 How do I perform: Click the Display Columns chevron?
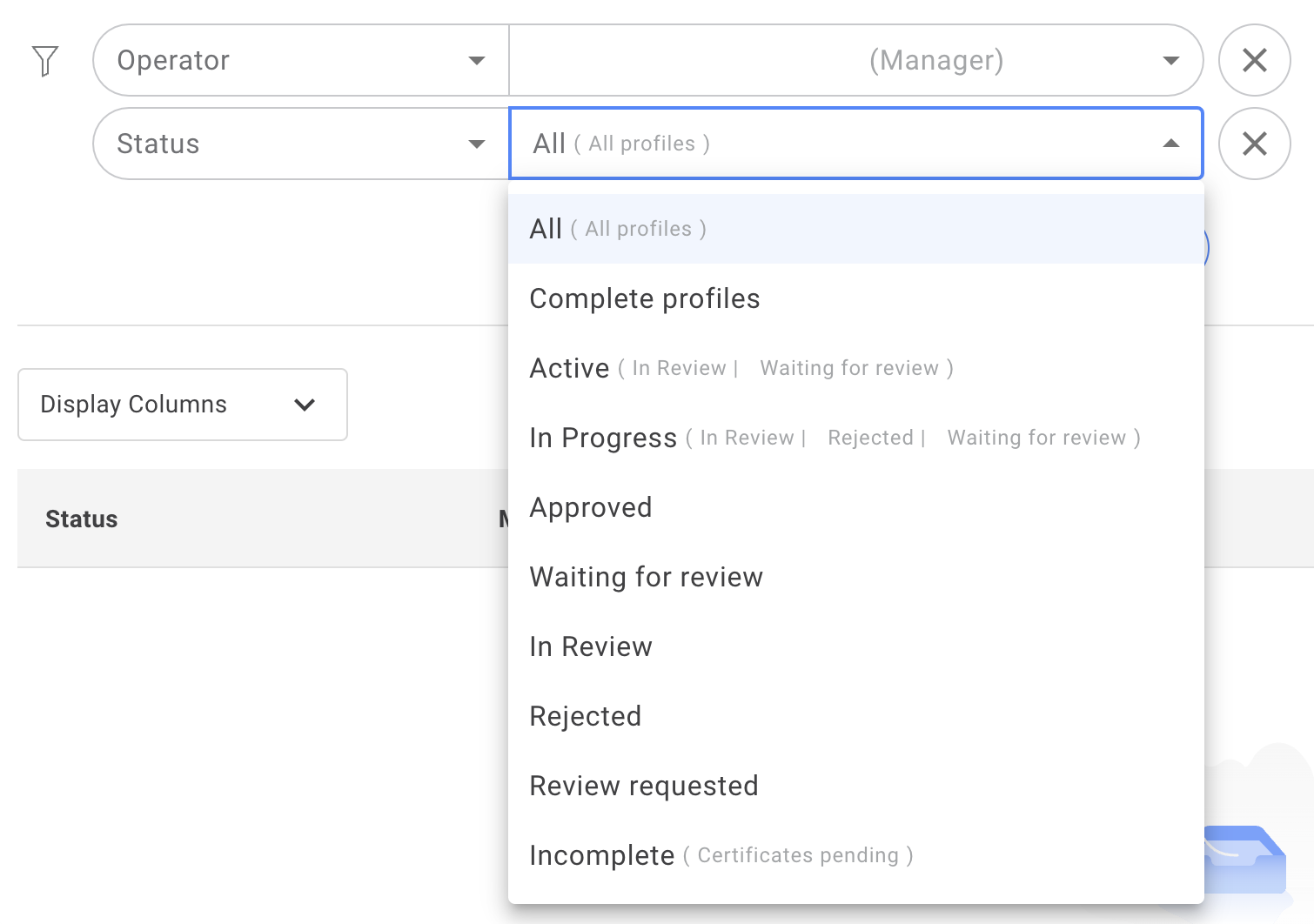[304, 405]
